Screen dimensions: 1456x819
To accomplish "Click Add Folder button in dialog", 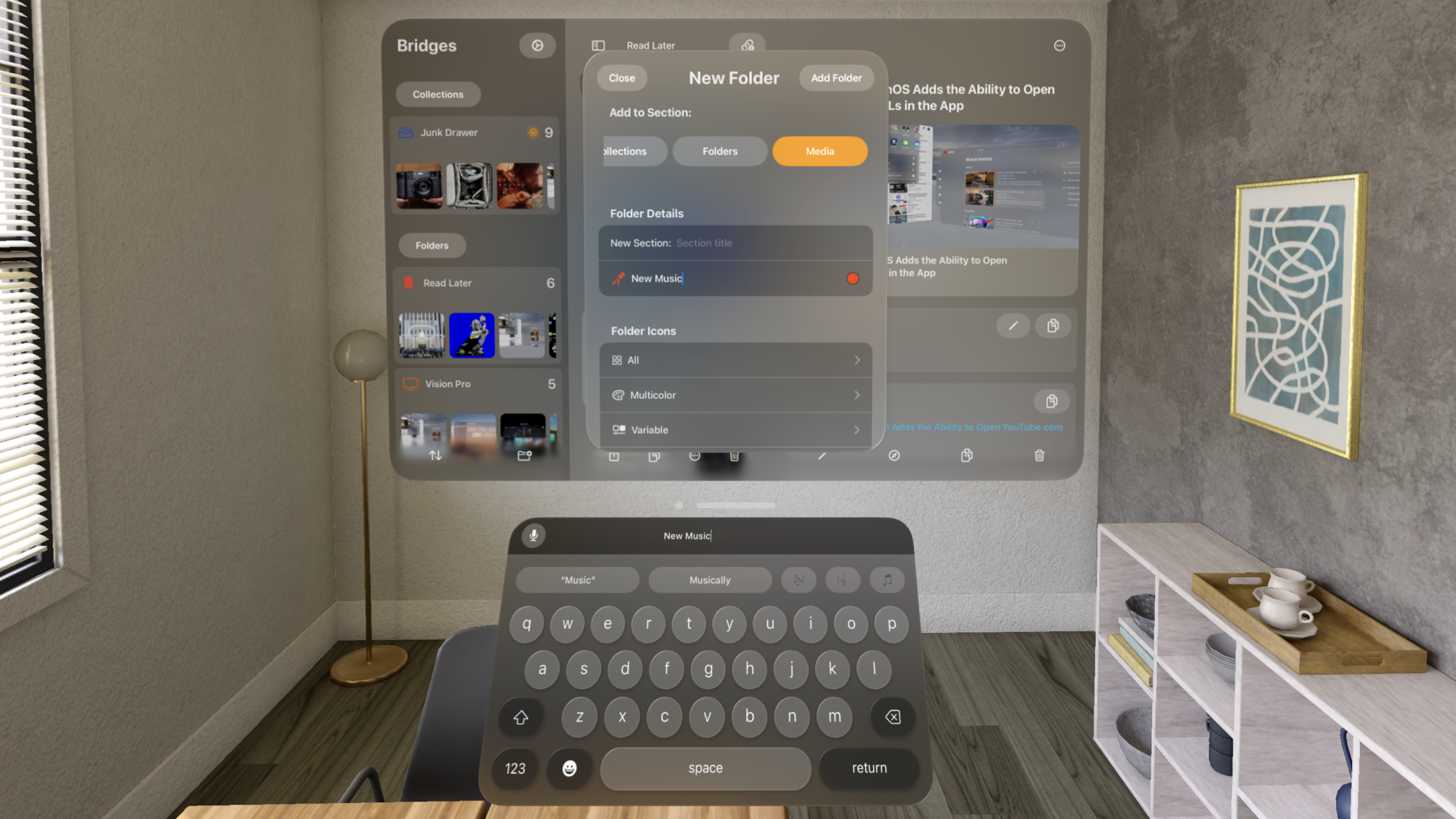I will click(836, 77).
